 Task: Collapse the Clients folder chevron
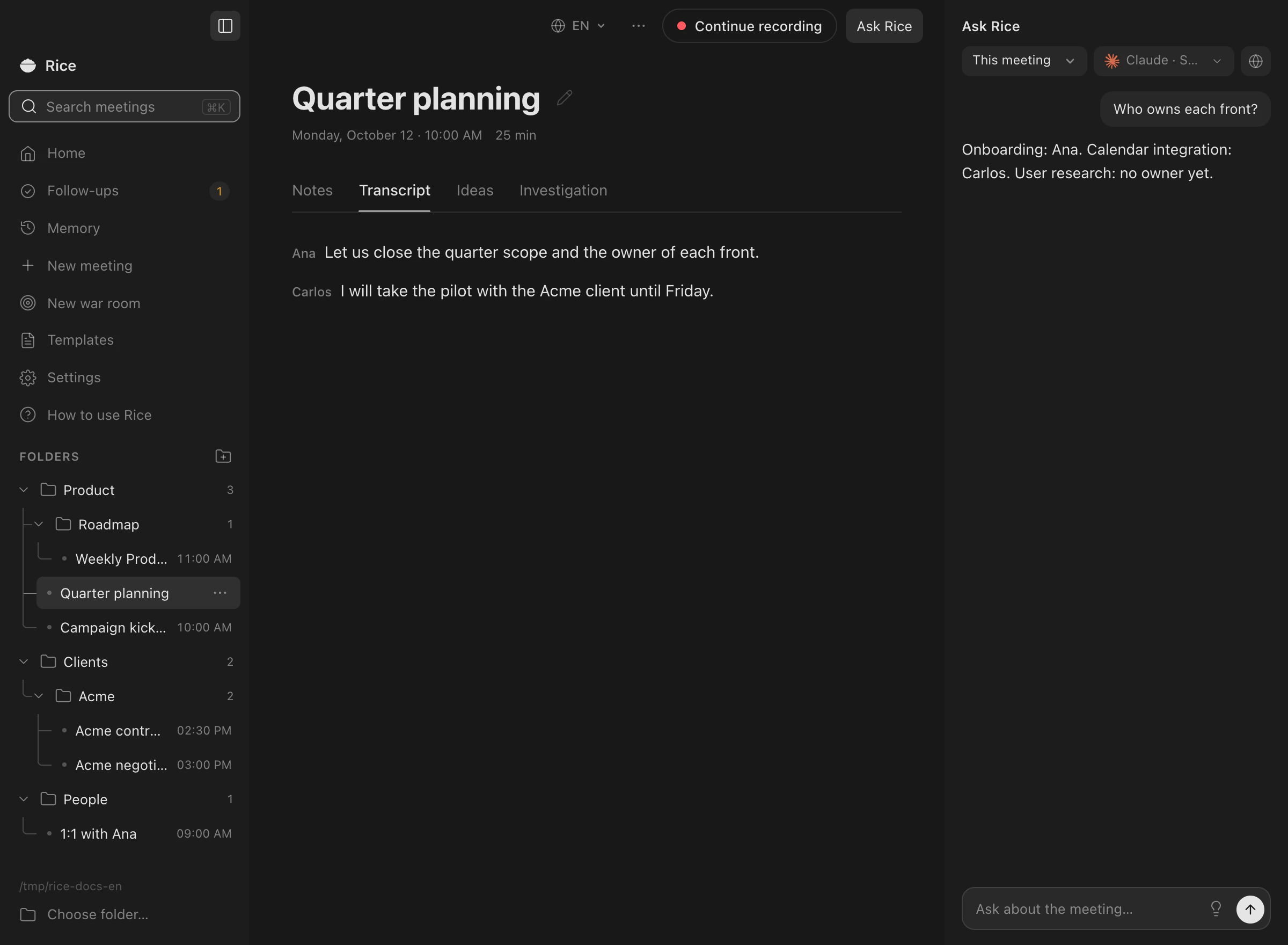coord(24,662)
